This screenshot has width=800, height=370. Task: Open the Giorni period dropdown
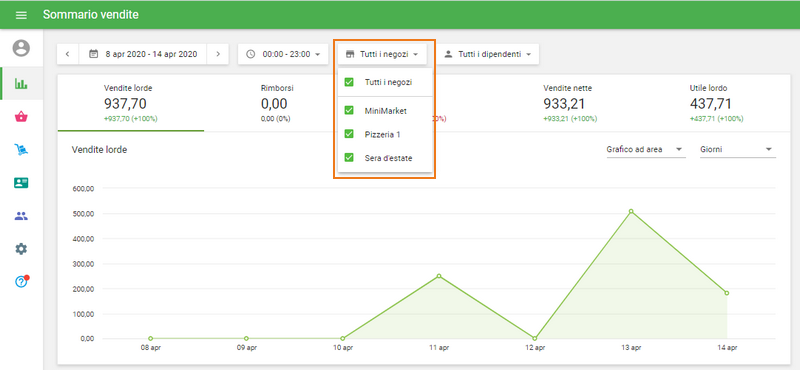(x=738, y=150)
